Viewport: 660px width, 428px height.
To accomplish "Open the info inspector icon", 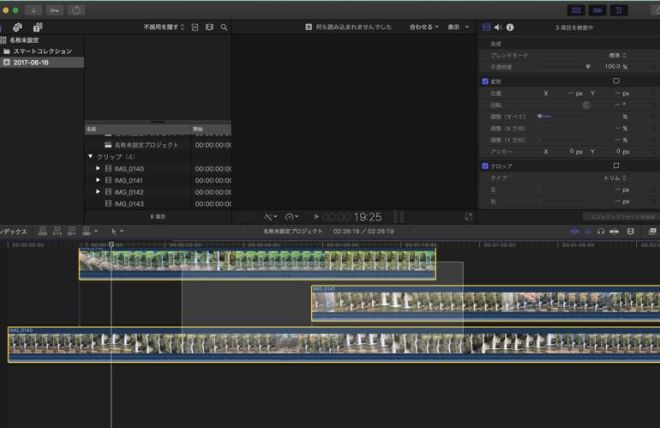I will [510, 27].
